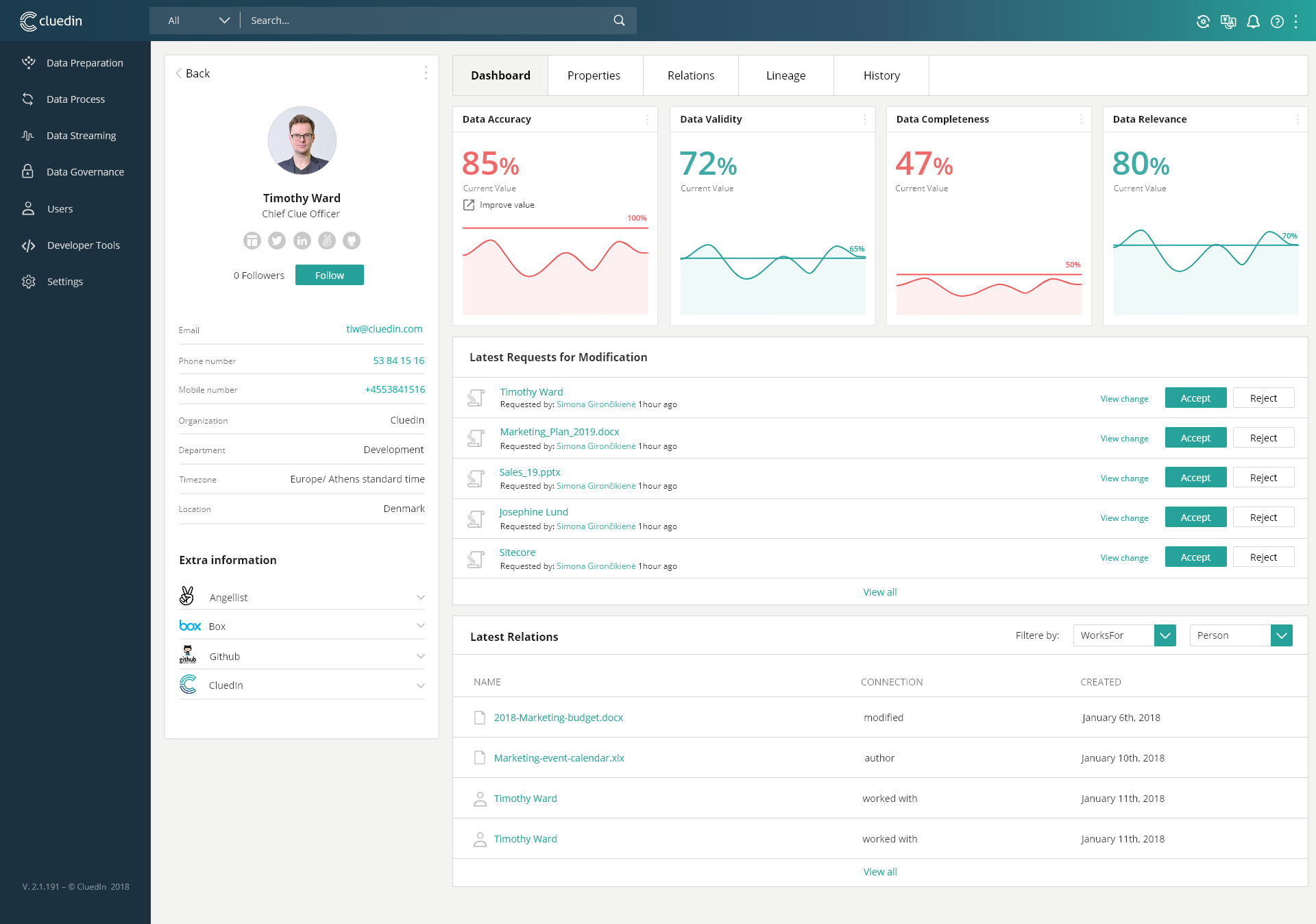1316x924 pixels.
Task: Click the notifications bell icon
Action: click(x=1253, y=21)
